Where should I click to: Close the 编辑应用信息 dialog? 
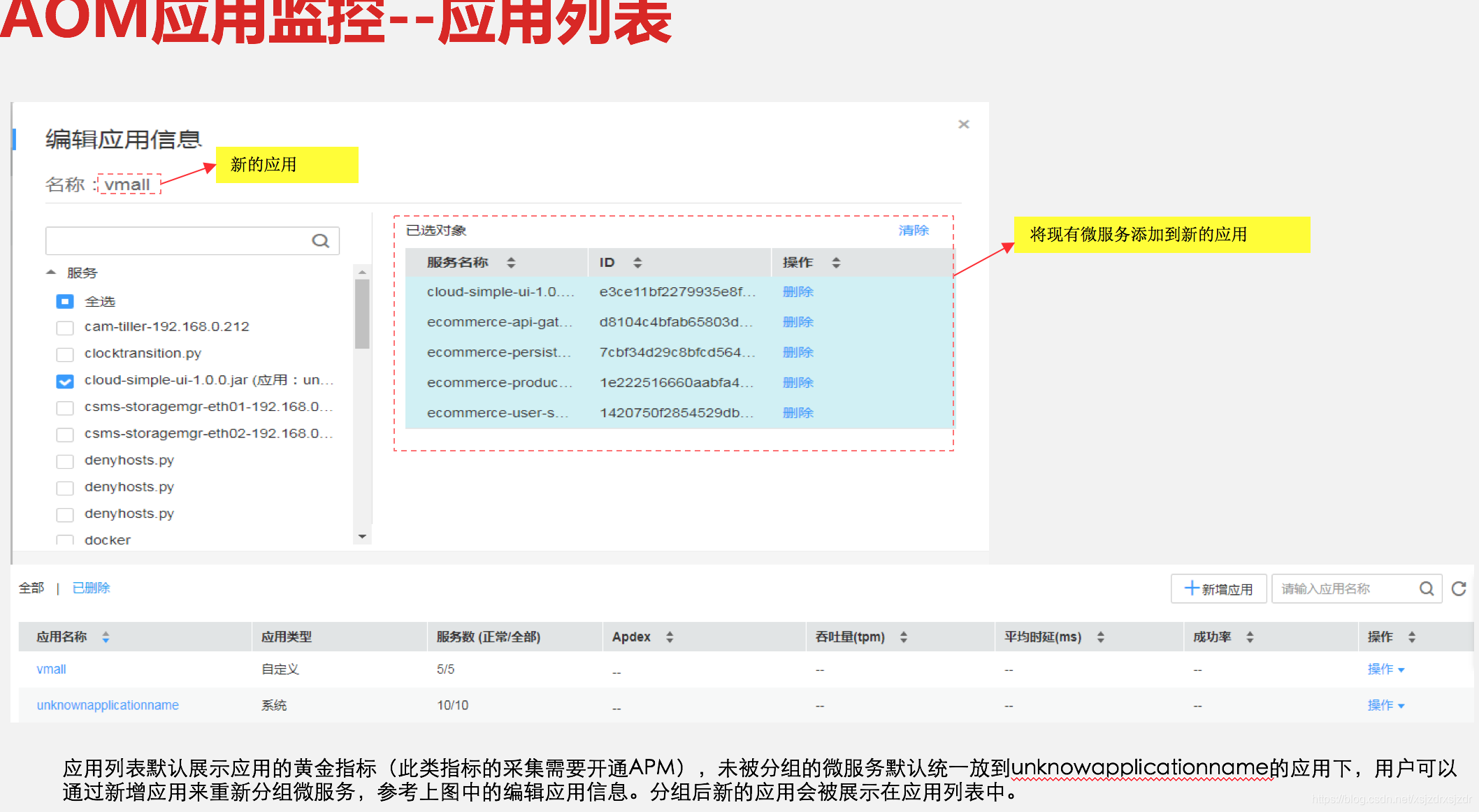(x=964, y=124)
